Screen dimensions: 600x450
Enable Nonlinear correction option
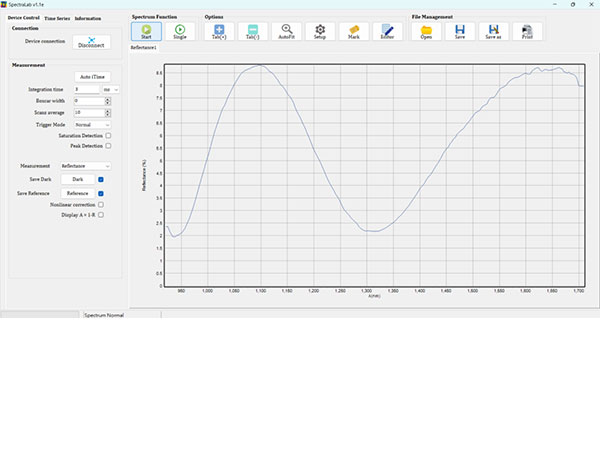coord(101,204)
